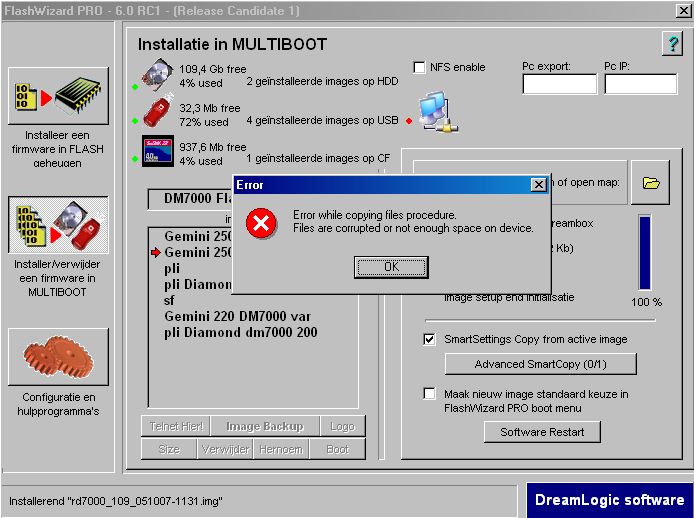
Task: Close the Error dialog with X
Action: coord(538,185)
